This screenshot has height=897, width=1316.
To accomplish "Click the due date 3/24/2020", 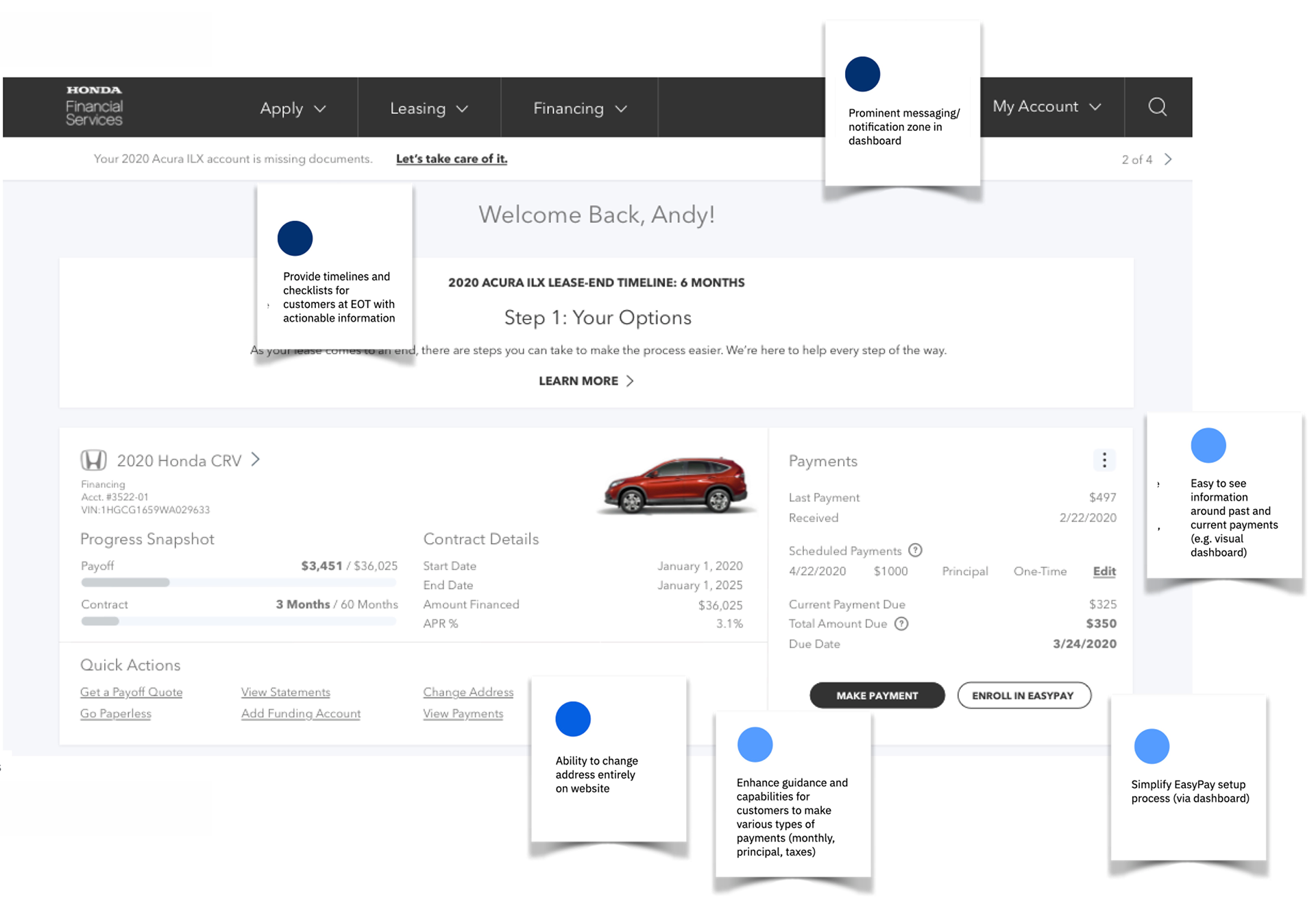I will coord(1084,643).
